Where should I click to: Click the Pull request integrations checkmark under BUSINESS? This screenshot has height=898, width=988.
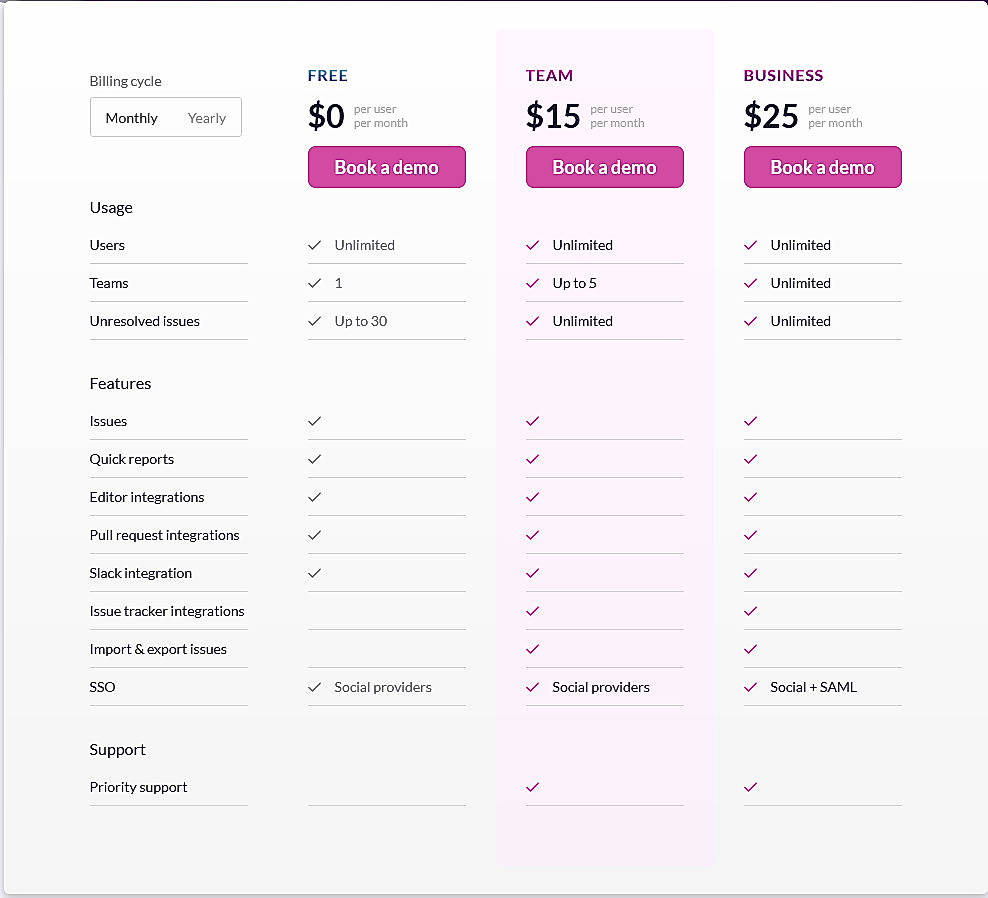tap(750, 535)
